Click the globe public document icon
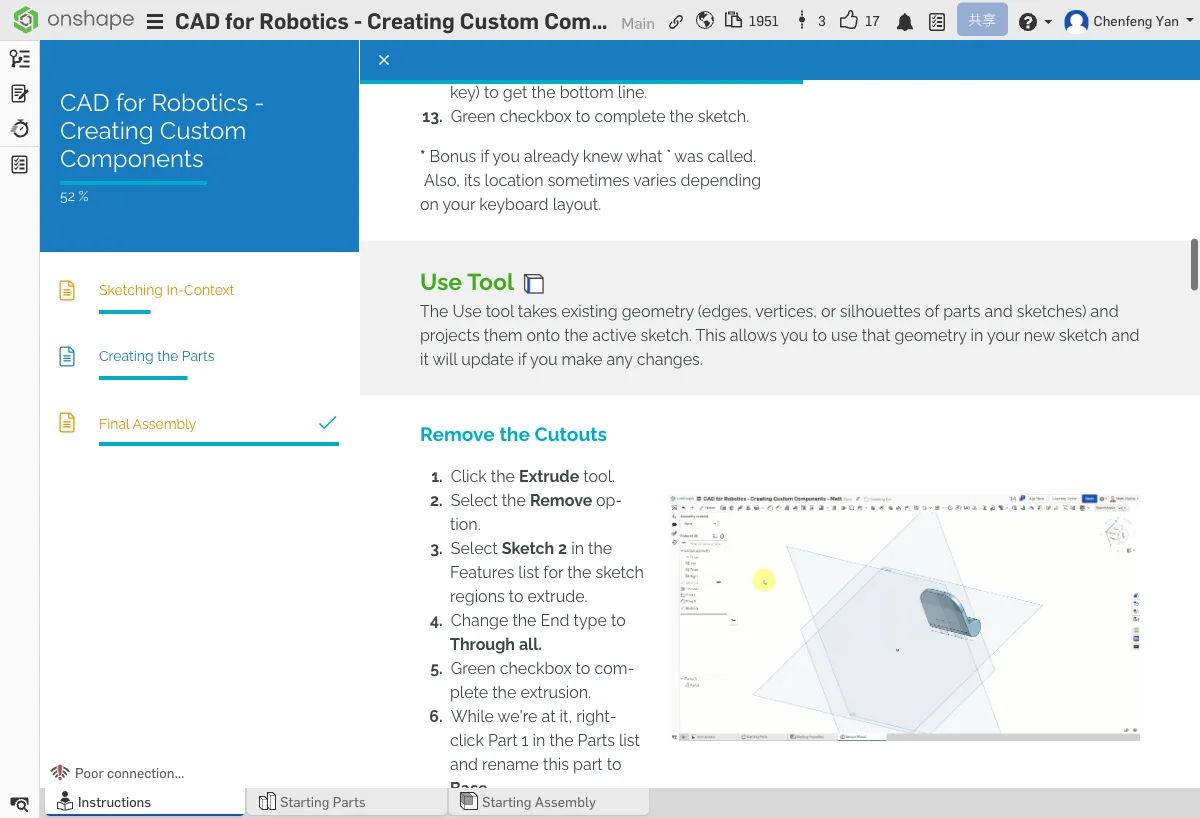This screenshot has height=818, width=1200. click(705, 21)
